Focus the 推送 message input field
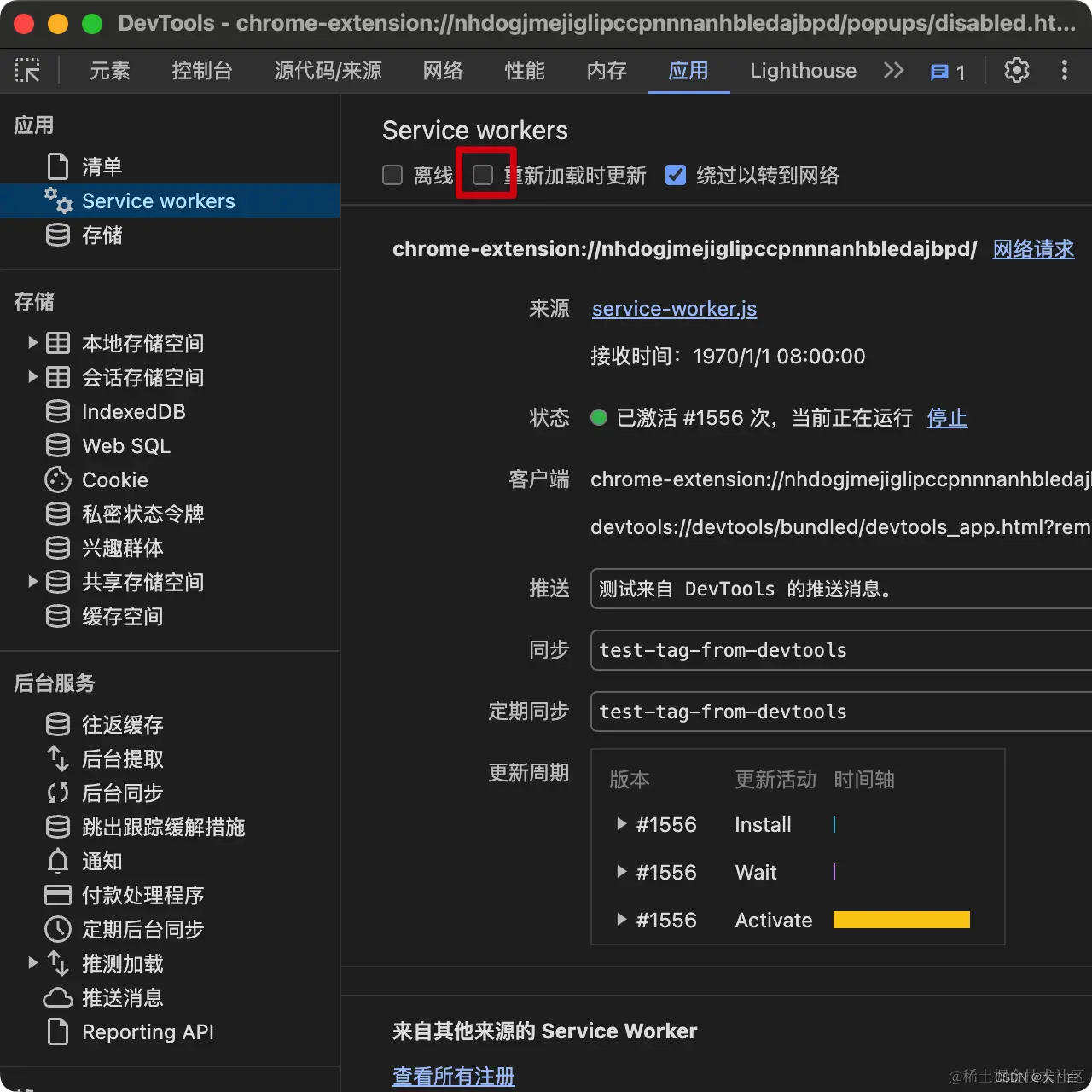The width and height of the screenshot is (1092, 1092). tap(840, 589)
